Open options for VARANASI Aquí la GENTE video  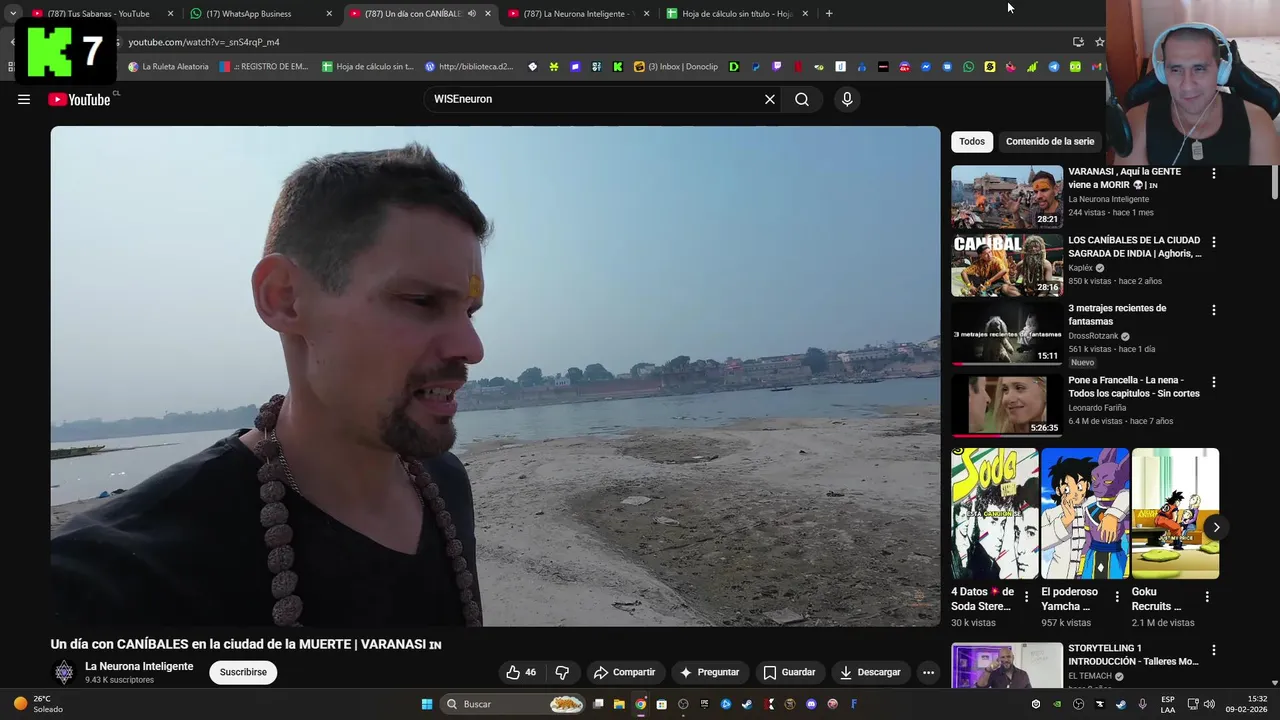pos(1214,173)
